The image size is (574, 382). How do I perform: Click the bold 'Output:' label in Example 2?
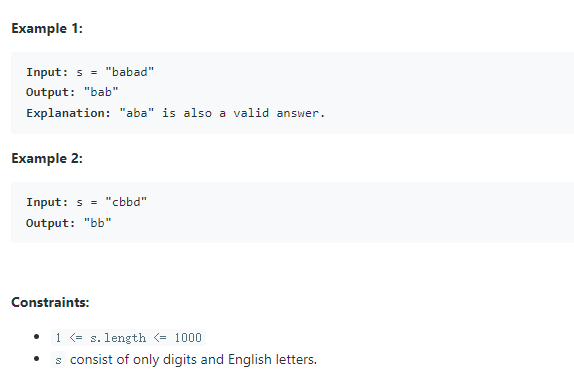point(51,223)
